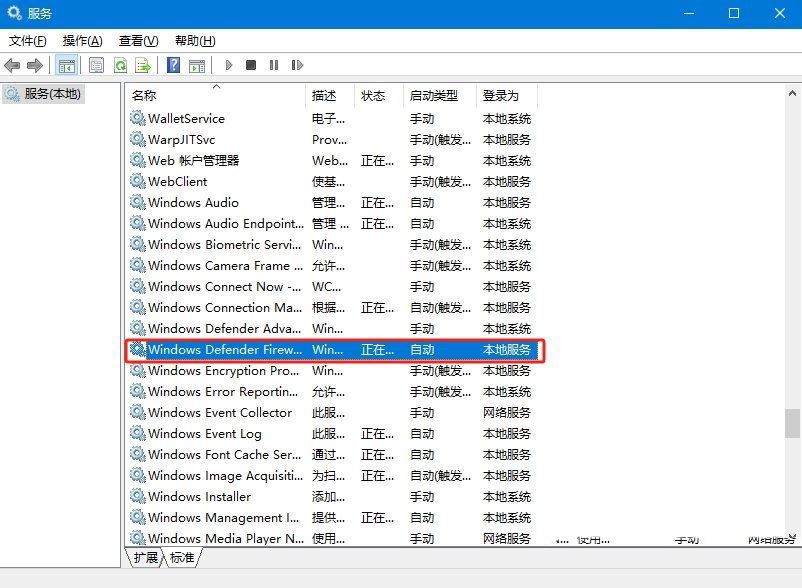The width and height of the screenshot is (802, 588).
Task: Click 正在... status of Windows Event Log
Action: coord(377,433)
